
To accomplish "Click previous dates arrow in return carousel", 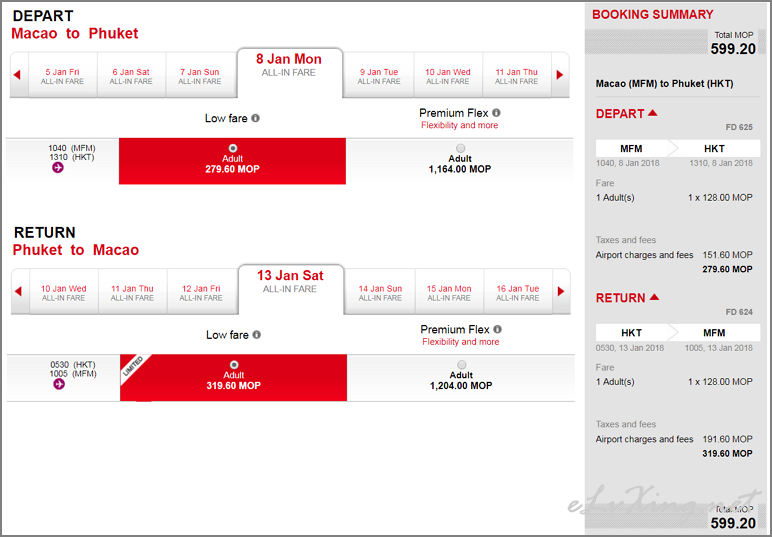I will [17, 292].
